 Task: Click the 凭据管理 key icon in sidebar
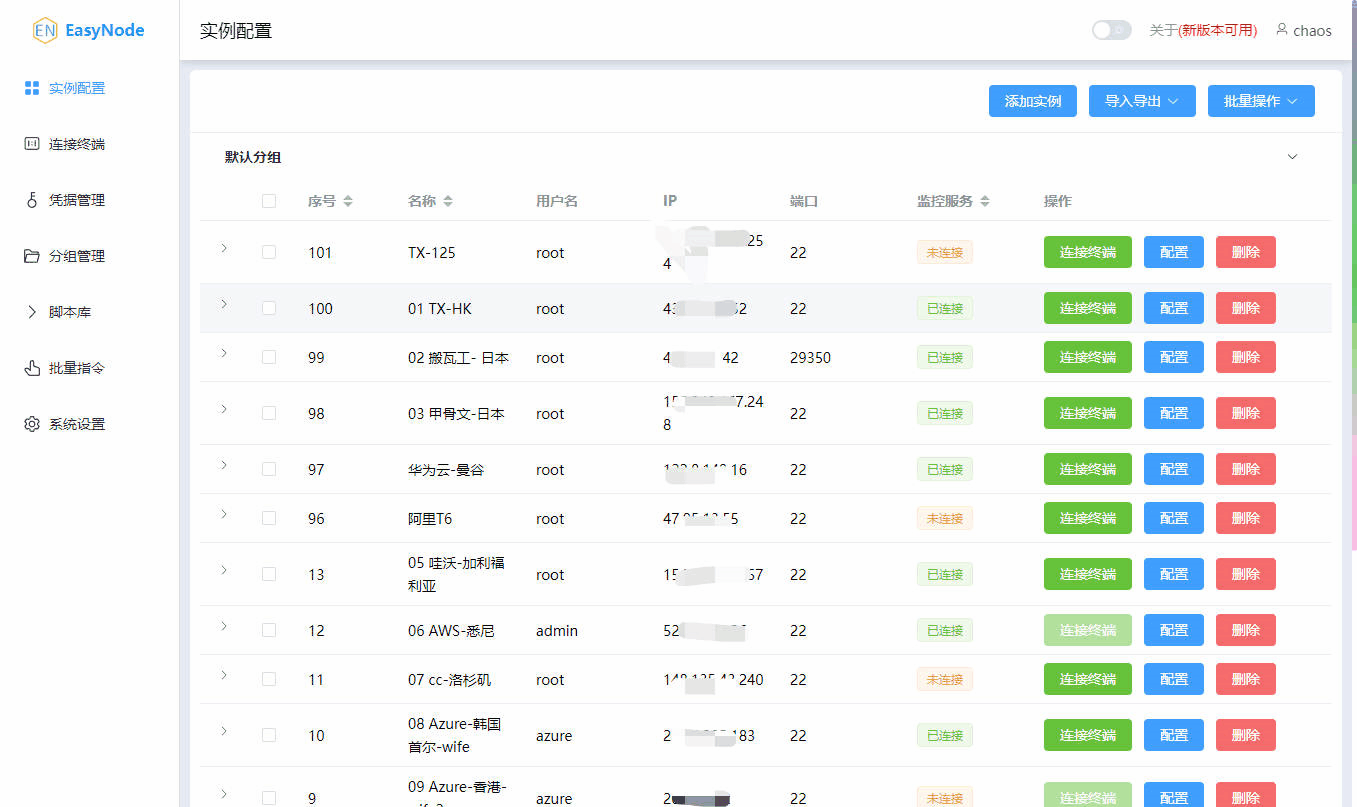(x=31, y=199)
